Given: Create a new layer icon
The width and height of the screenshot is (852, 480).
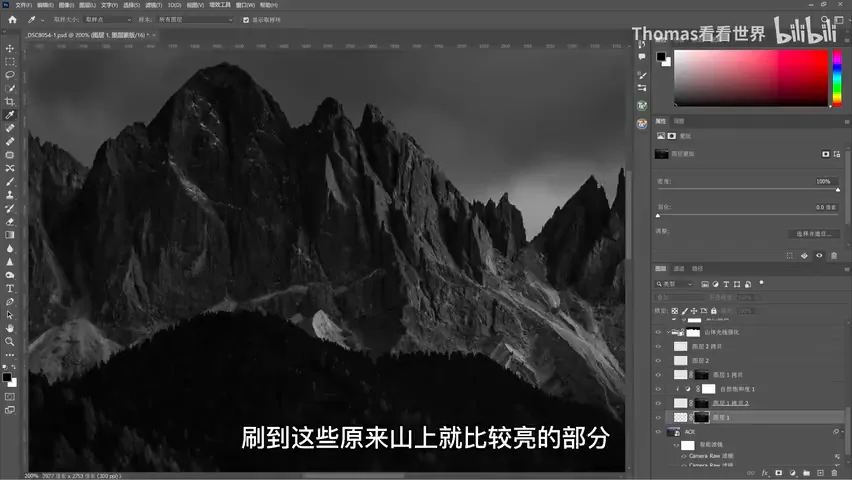Looking at the screenshot, I should (x=820, y=473).
